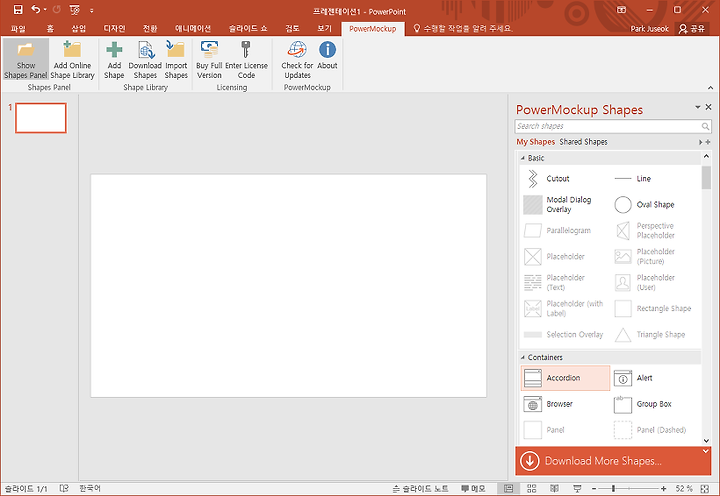Open the Undo history dropdown arrow
Screen dimensions: 720x496
45,10
